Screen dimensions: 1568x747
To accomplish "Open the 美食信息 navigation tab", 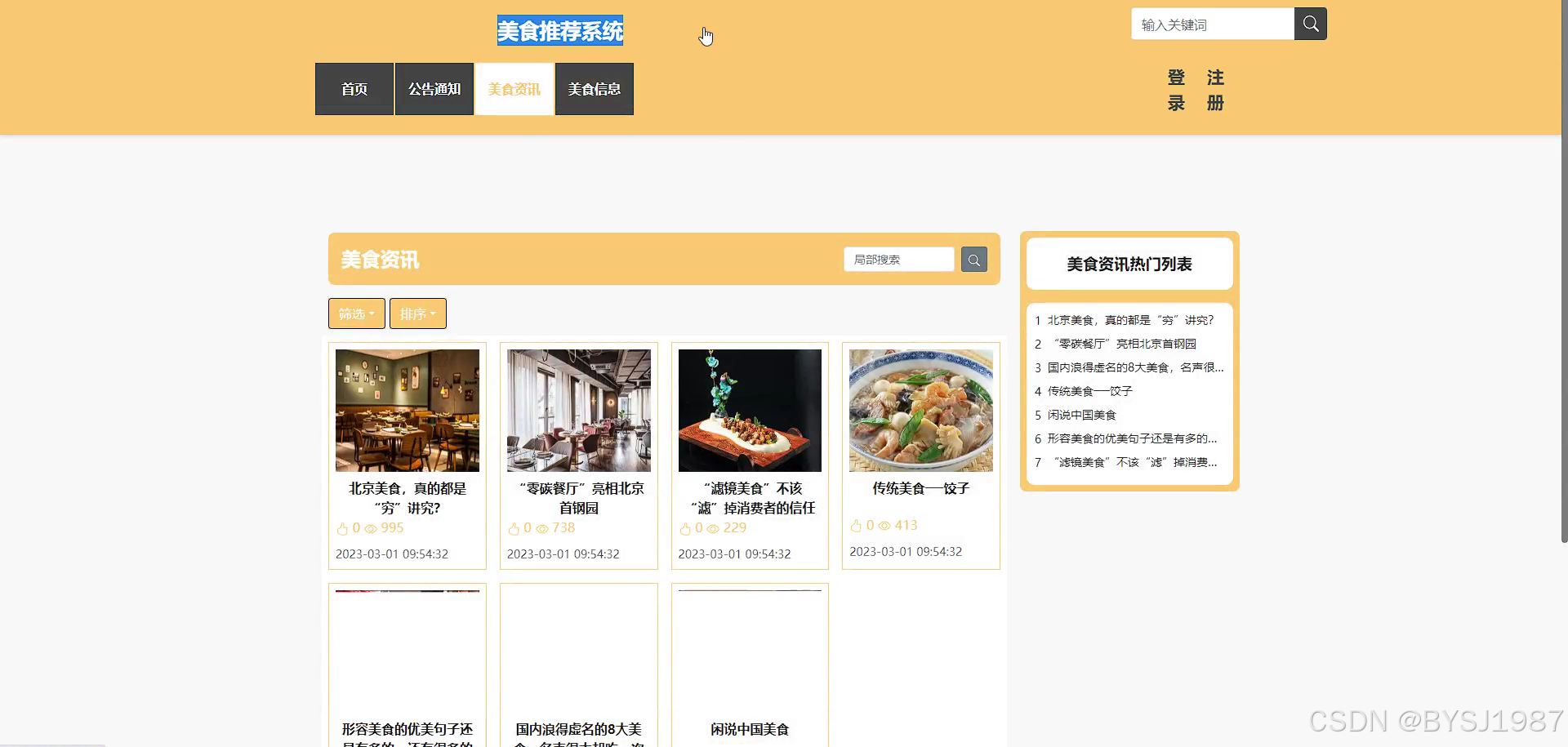I will pos(595,89).
